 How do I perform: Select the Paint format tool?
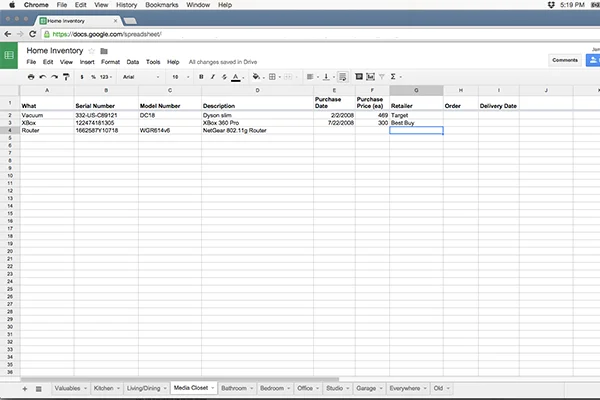[x=66, y=77]
